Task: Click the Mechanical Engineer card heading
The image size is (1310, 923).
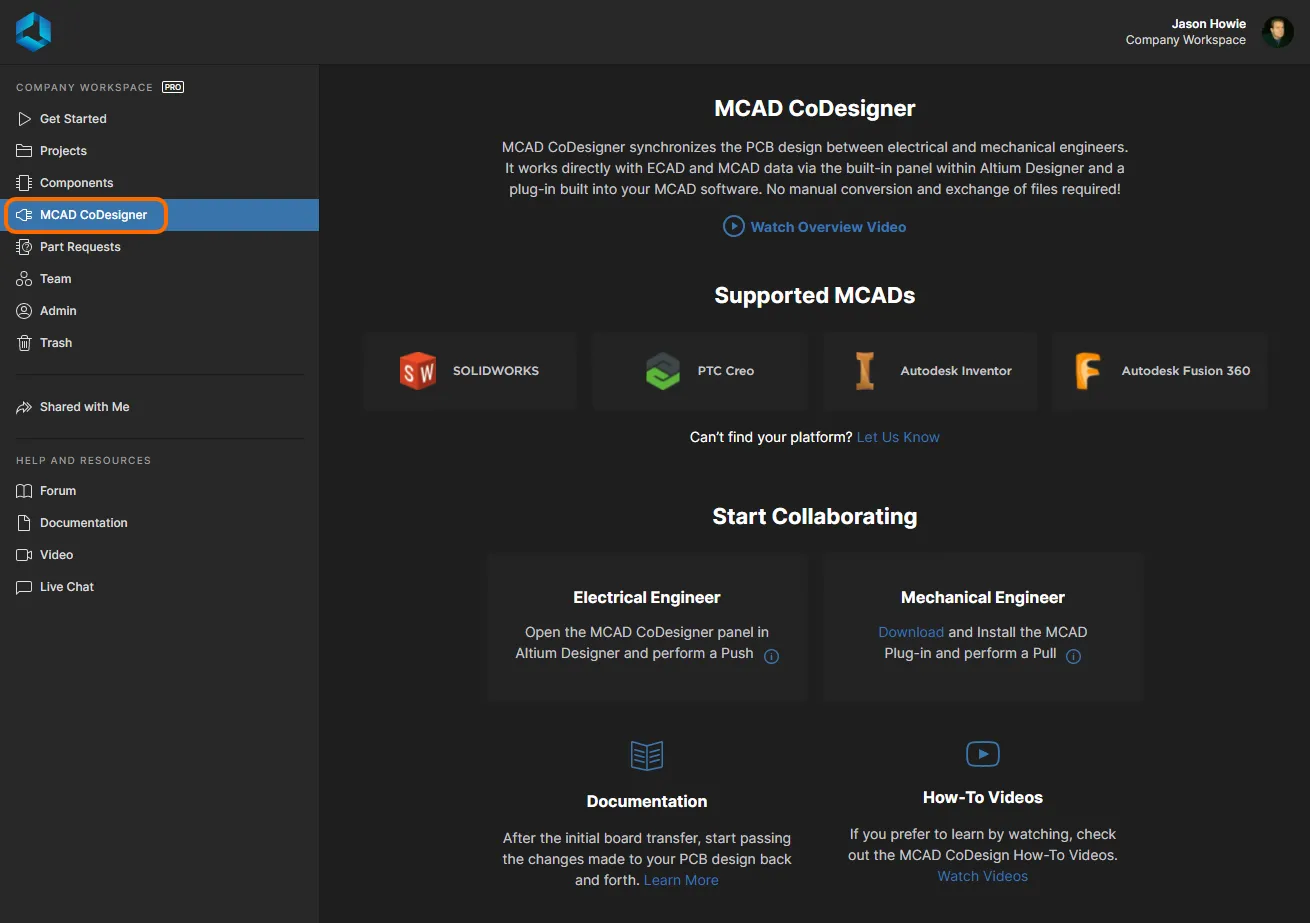Action: tap(983, 597)
